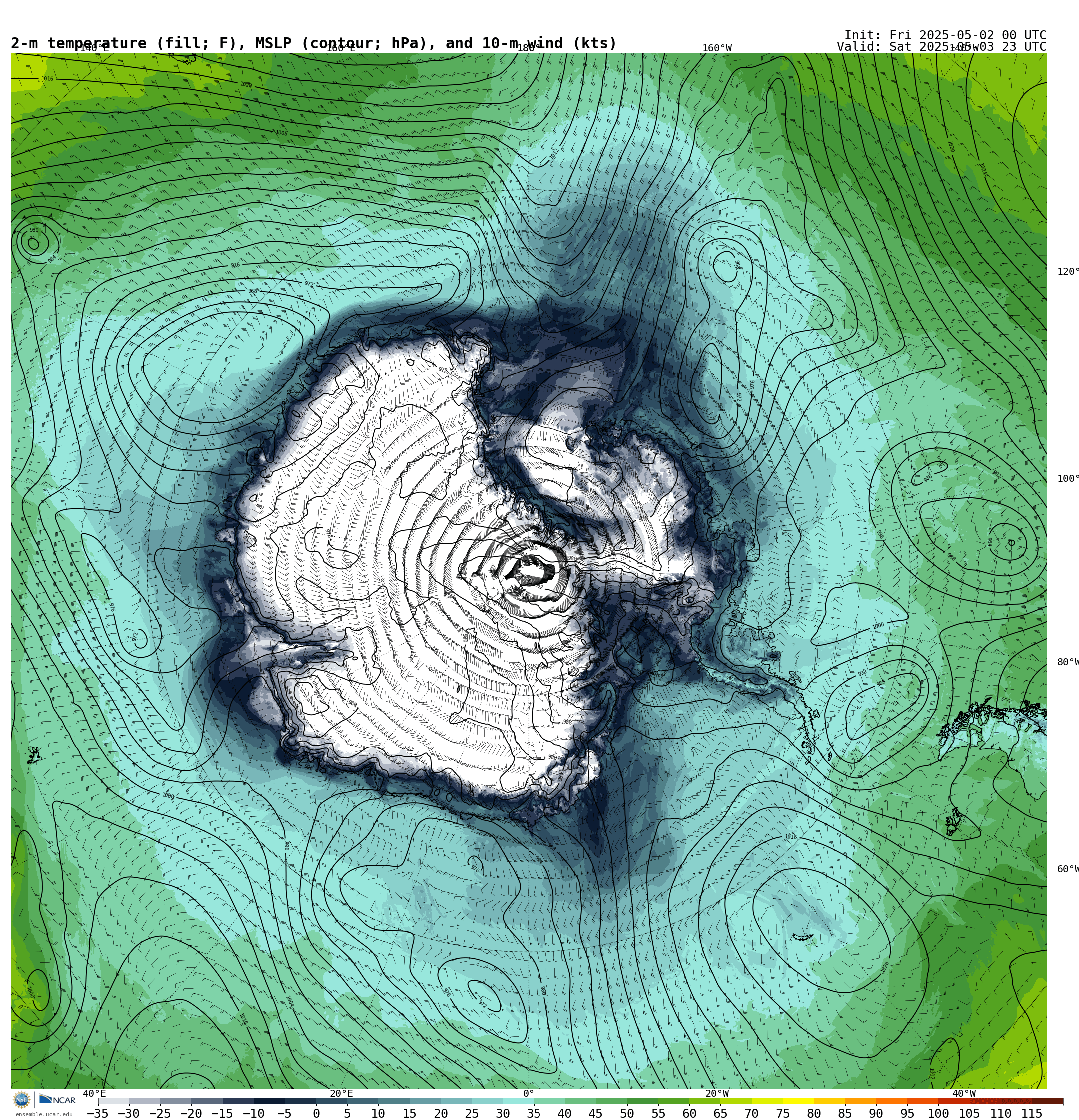The width and height of the screenshot is (1079, 1120).
Task: Click the '0°' longitude label at bottom
Action: coord(529,1093)
